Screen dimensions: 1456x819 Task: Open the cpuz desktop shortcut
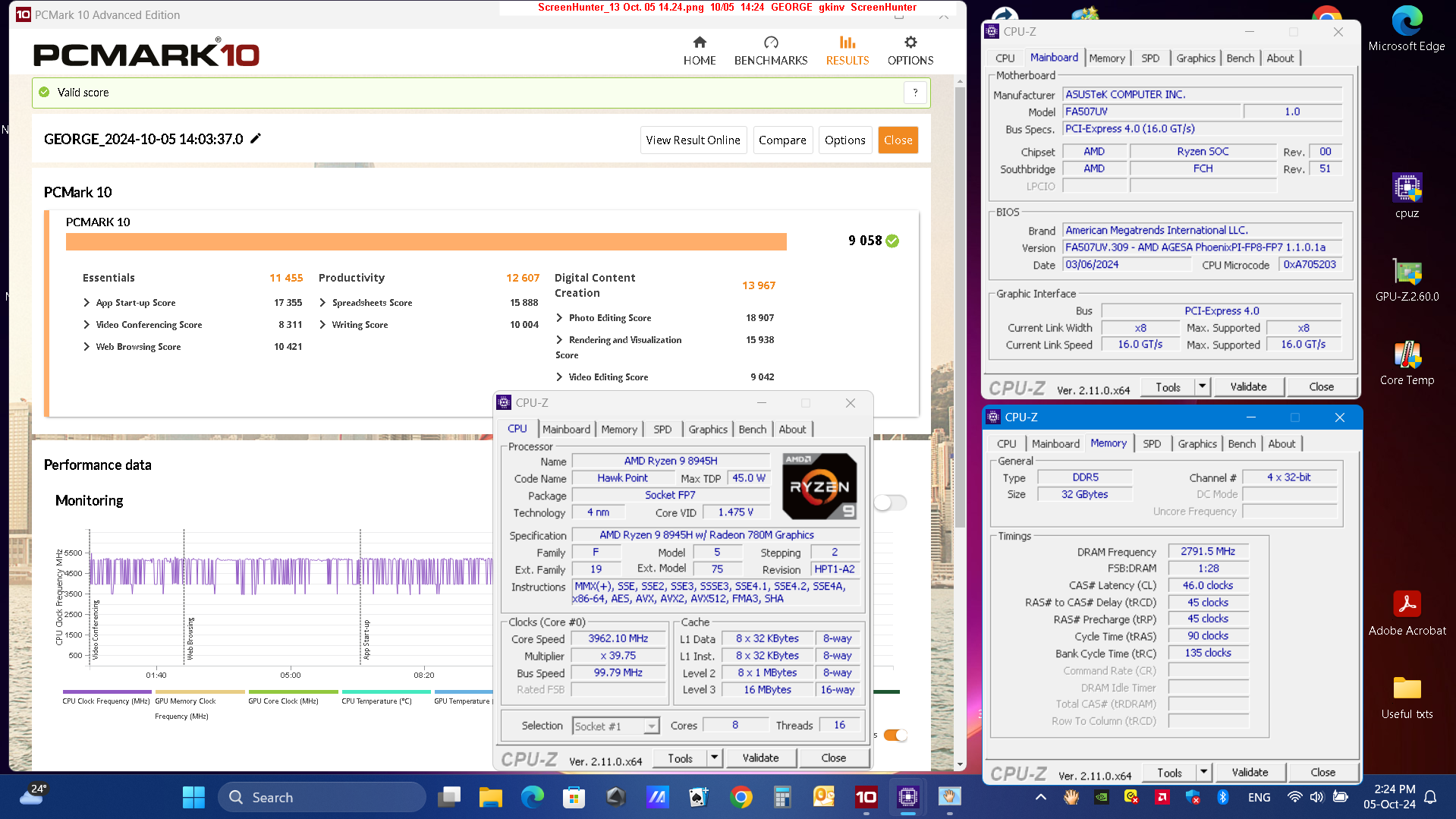(1406, 196)
